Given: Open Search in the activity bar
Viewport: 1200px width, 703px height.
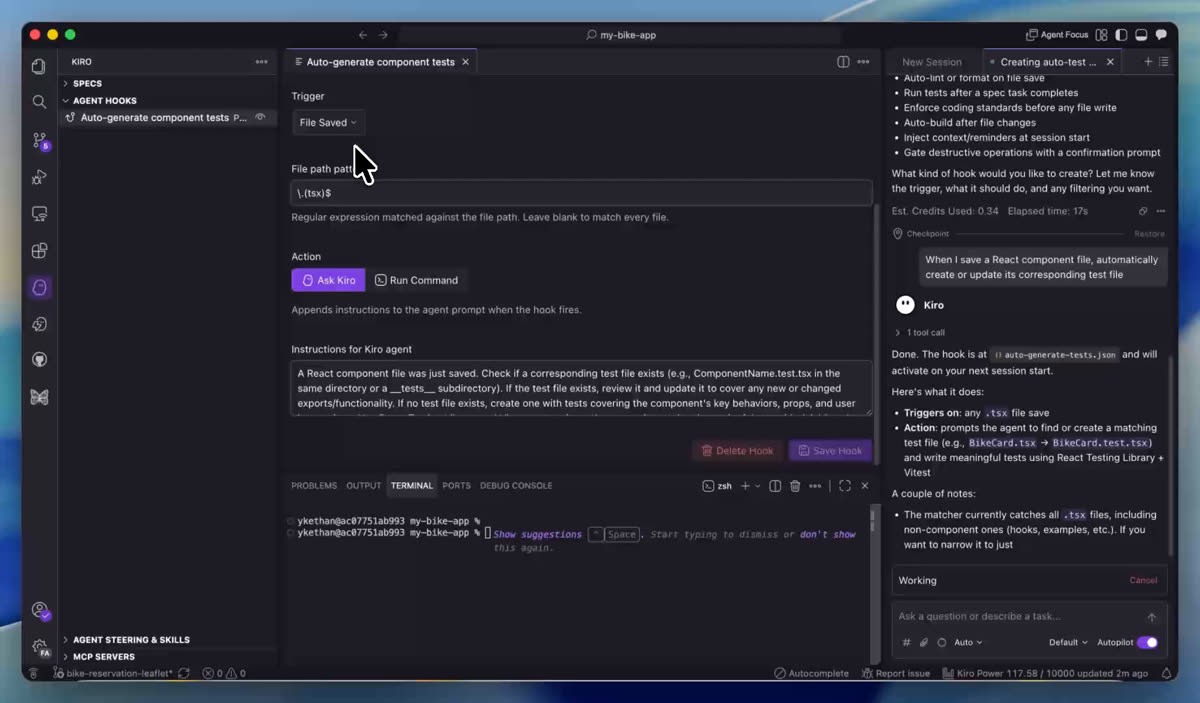Looking at the screenshot, I should (x=39, y=102).
